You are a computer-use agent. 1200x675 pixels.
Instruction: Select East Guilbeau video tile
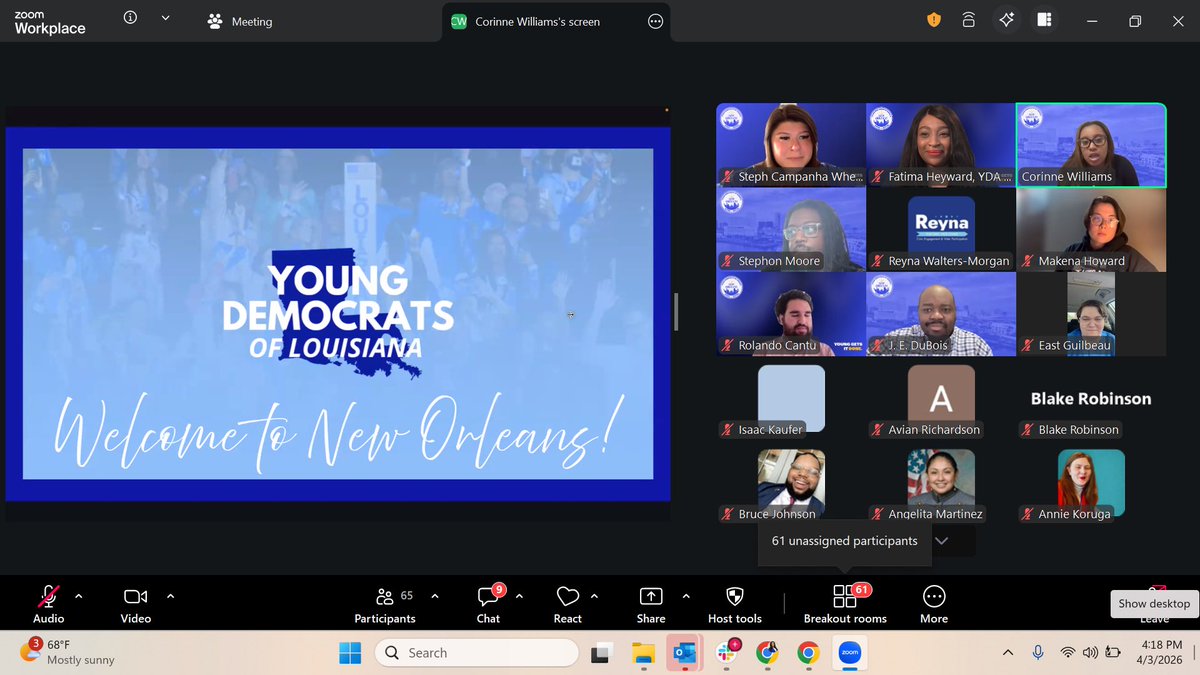(1091, 314)
